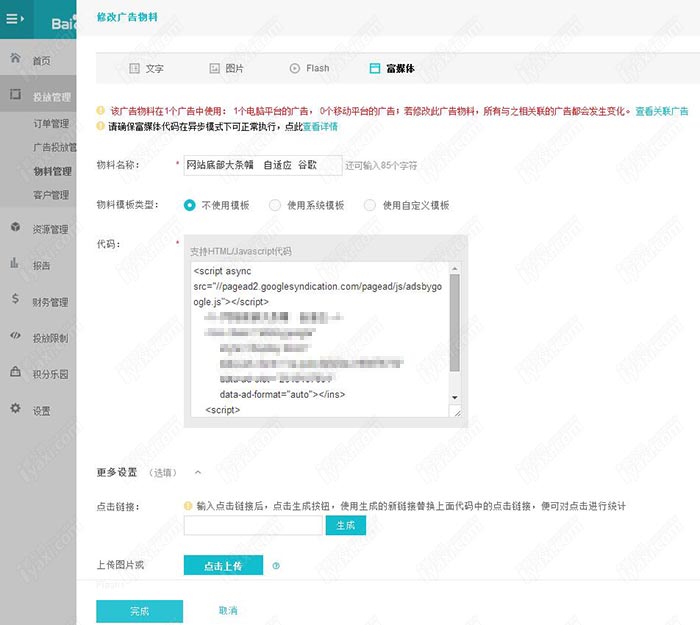Viewport: 700px width, 625px height.
Task: Click the code textarea vertical scrollbar
Action: (455, 320)
